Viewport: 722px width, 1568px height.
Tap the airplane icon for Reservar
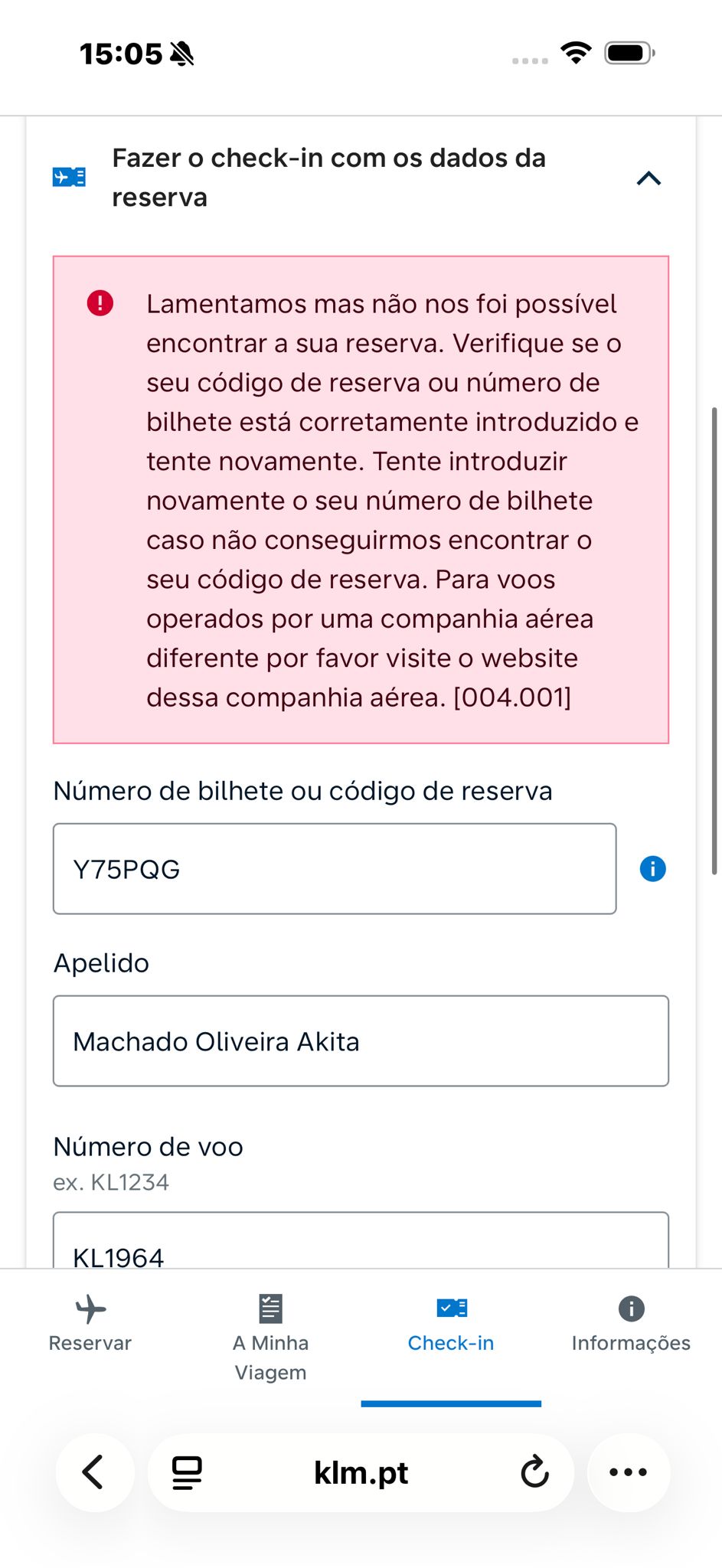90,1309
